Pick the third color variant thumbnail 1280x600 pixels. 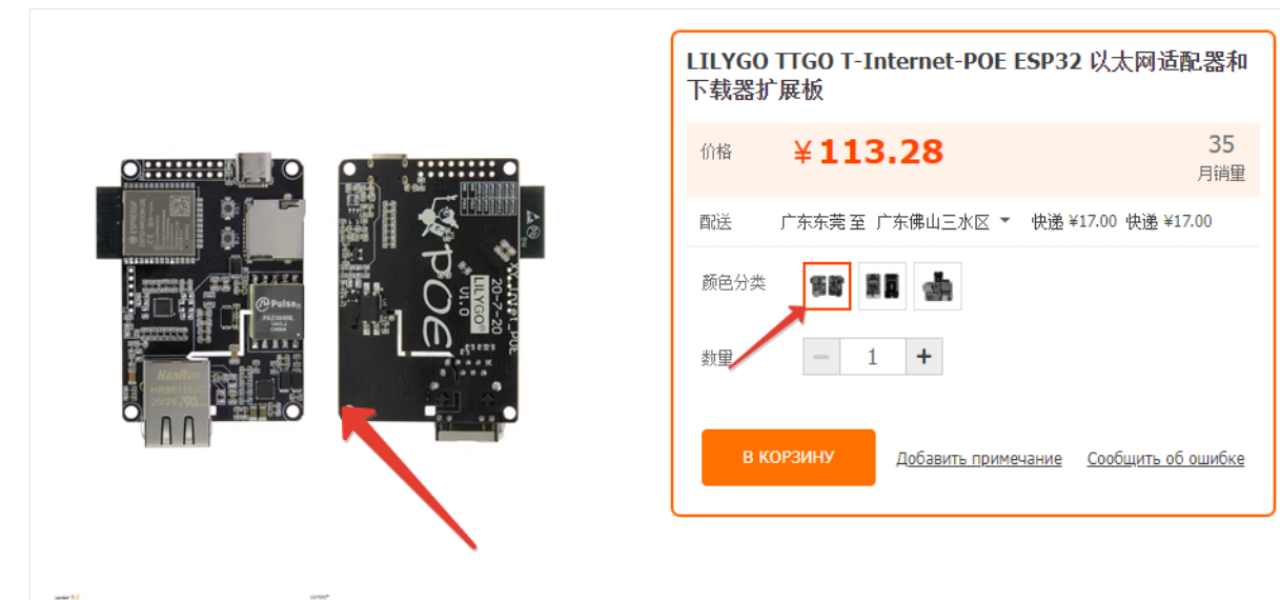[937, 286]
